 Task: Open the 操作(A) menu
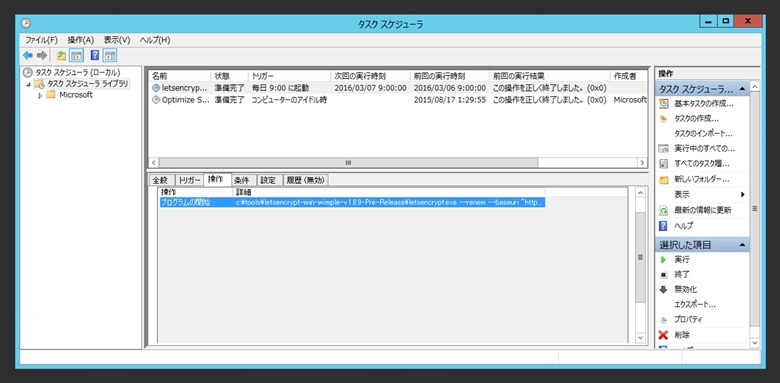[x=81, y=40]
